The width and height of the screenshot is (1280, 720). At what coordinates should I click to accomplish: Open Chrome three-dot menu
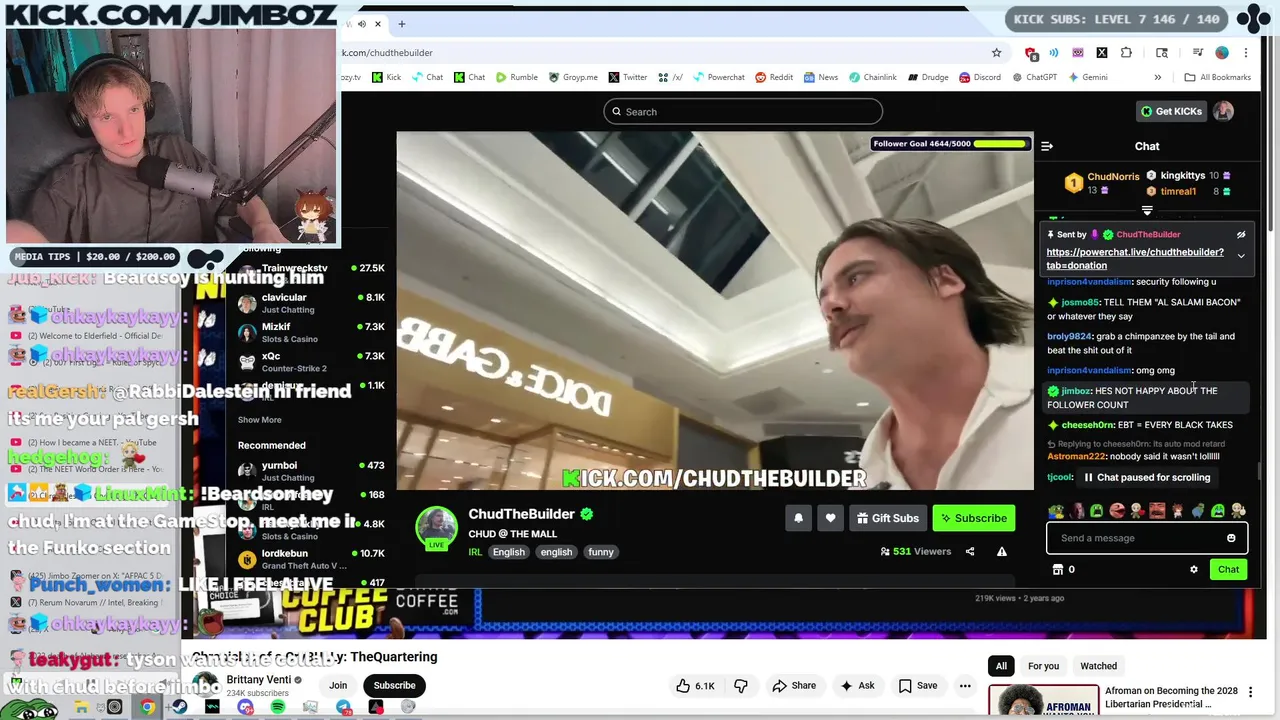(x=1246, y=53)
